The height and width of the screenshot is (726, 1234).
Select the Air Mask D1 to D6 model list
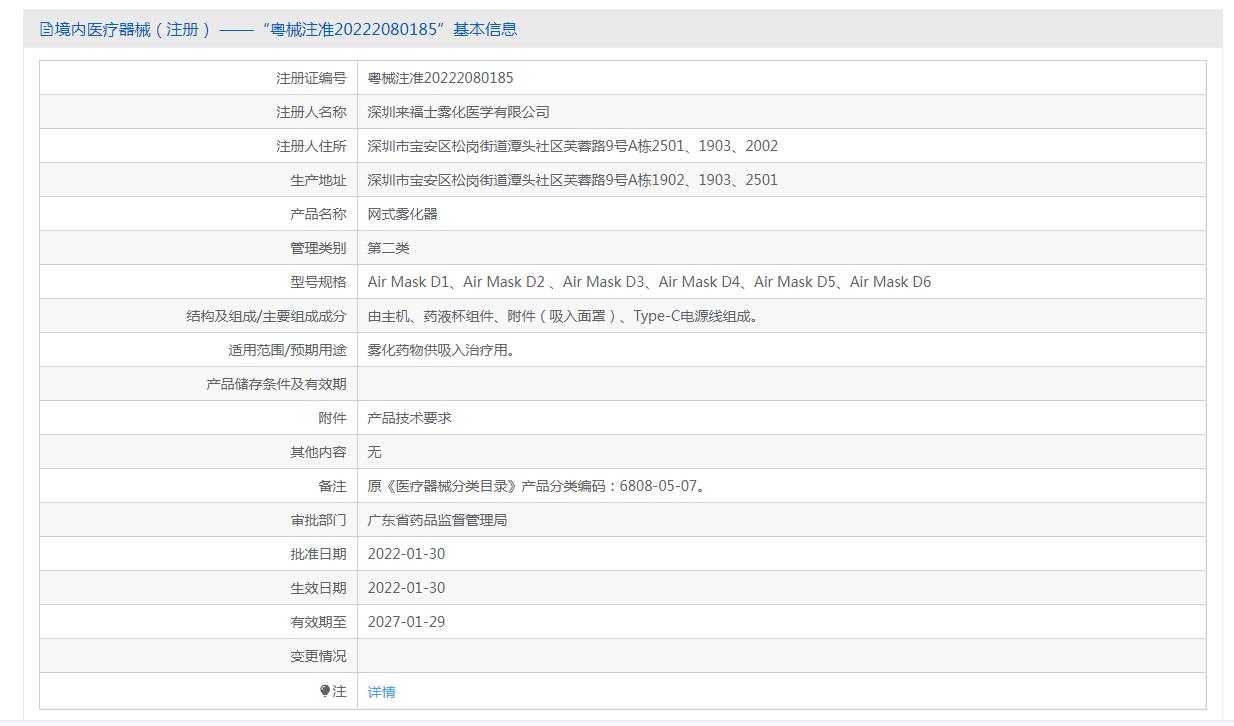coord(649,282)
